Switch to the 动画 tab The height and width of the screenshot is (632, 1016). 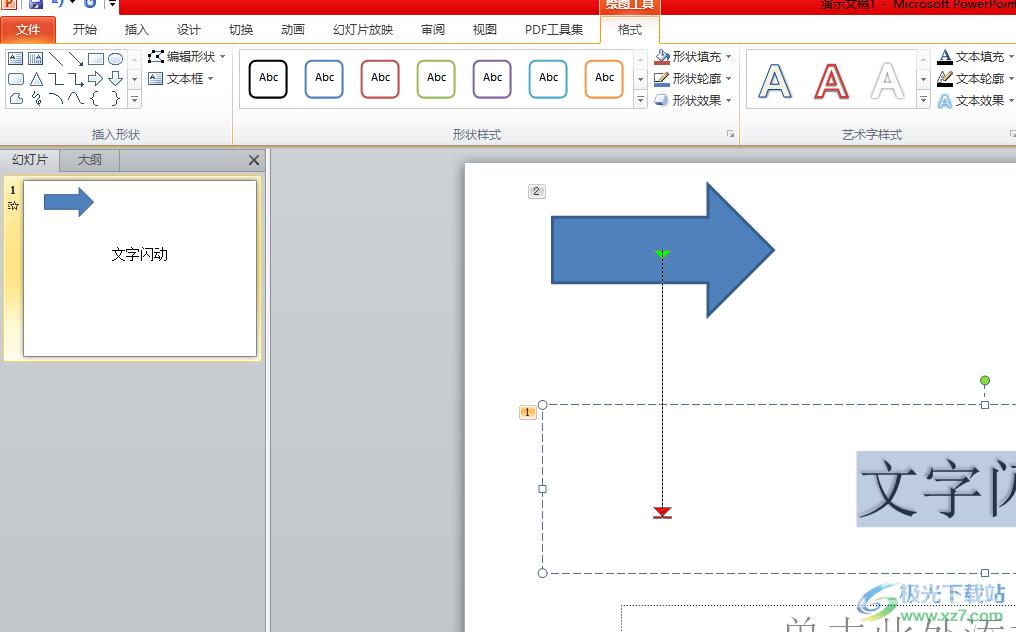click(x=293, y=30)
